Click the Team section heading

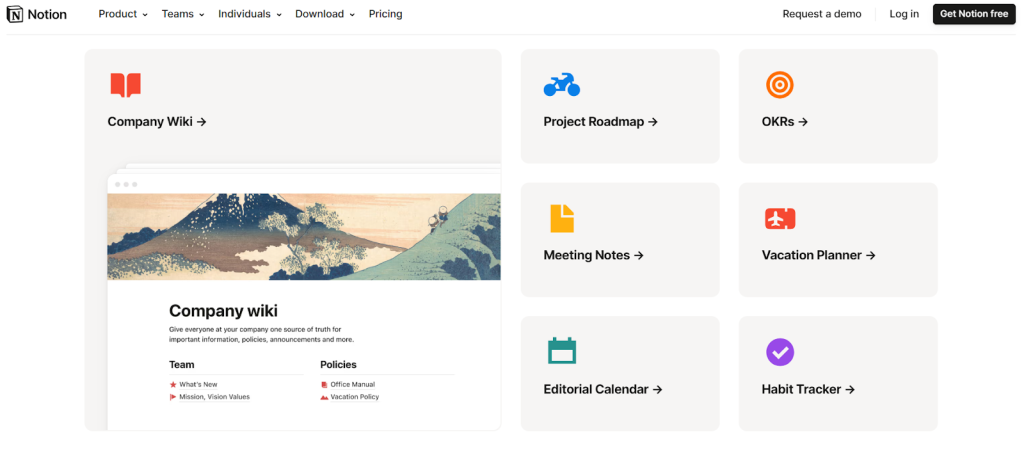coord(182,364)
